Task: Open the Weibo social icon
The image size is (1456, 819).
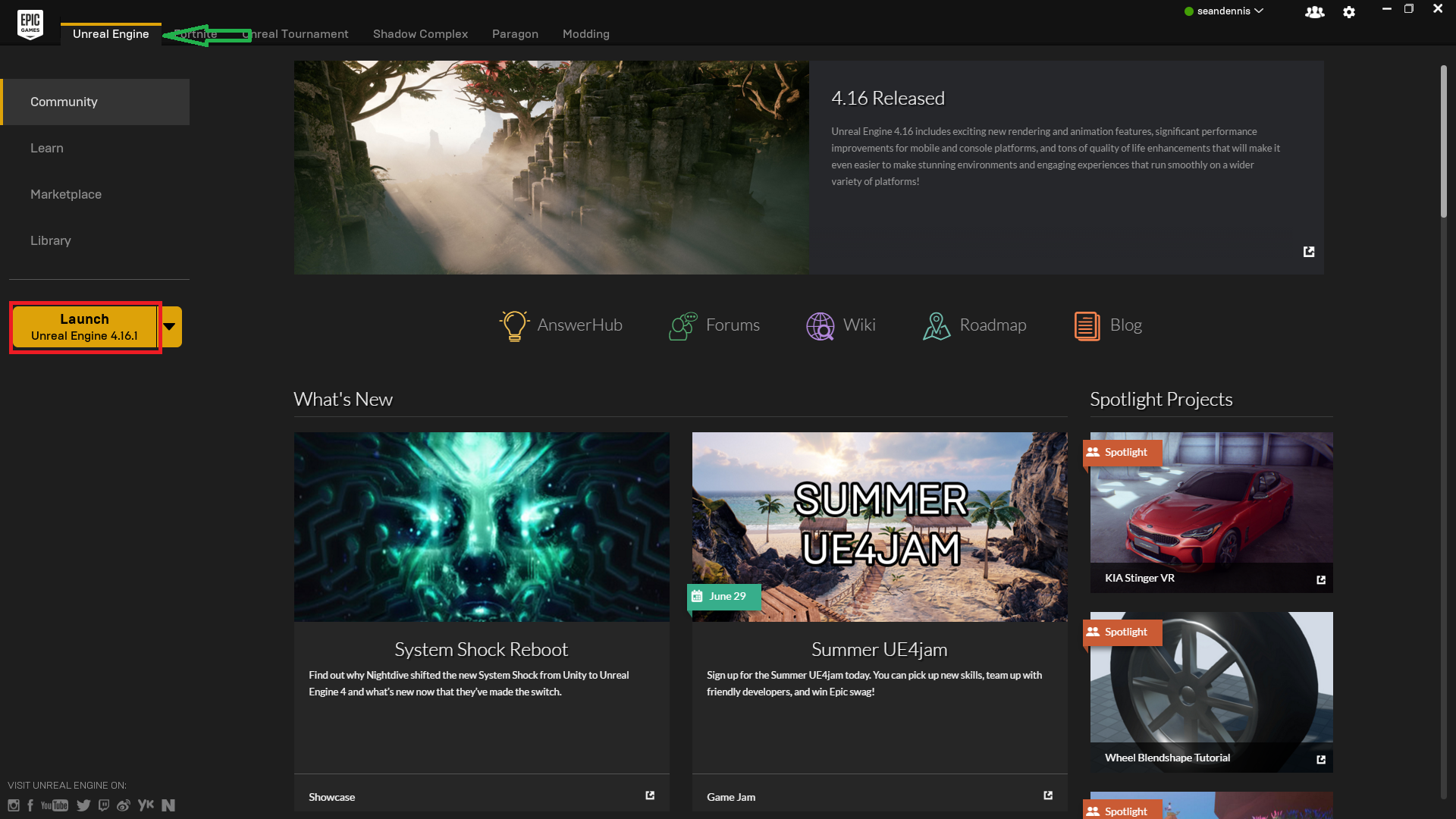Action: (124, 805)
